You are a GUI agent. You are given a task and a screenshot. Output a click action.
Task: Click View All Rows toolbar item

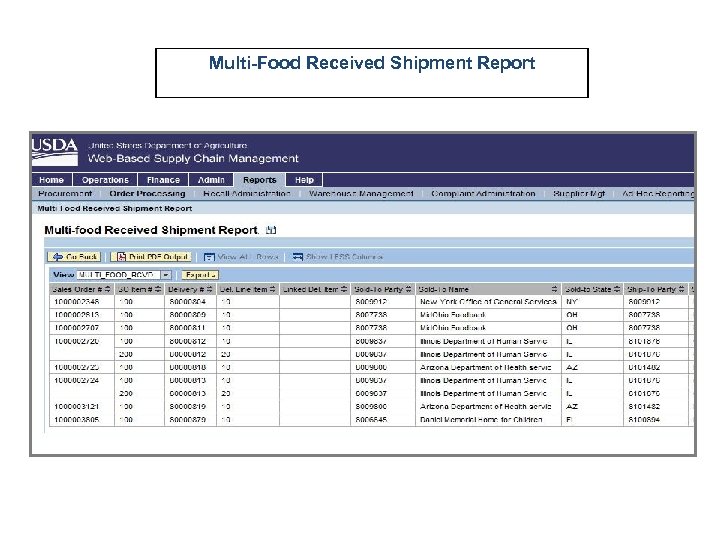point(241,257)
